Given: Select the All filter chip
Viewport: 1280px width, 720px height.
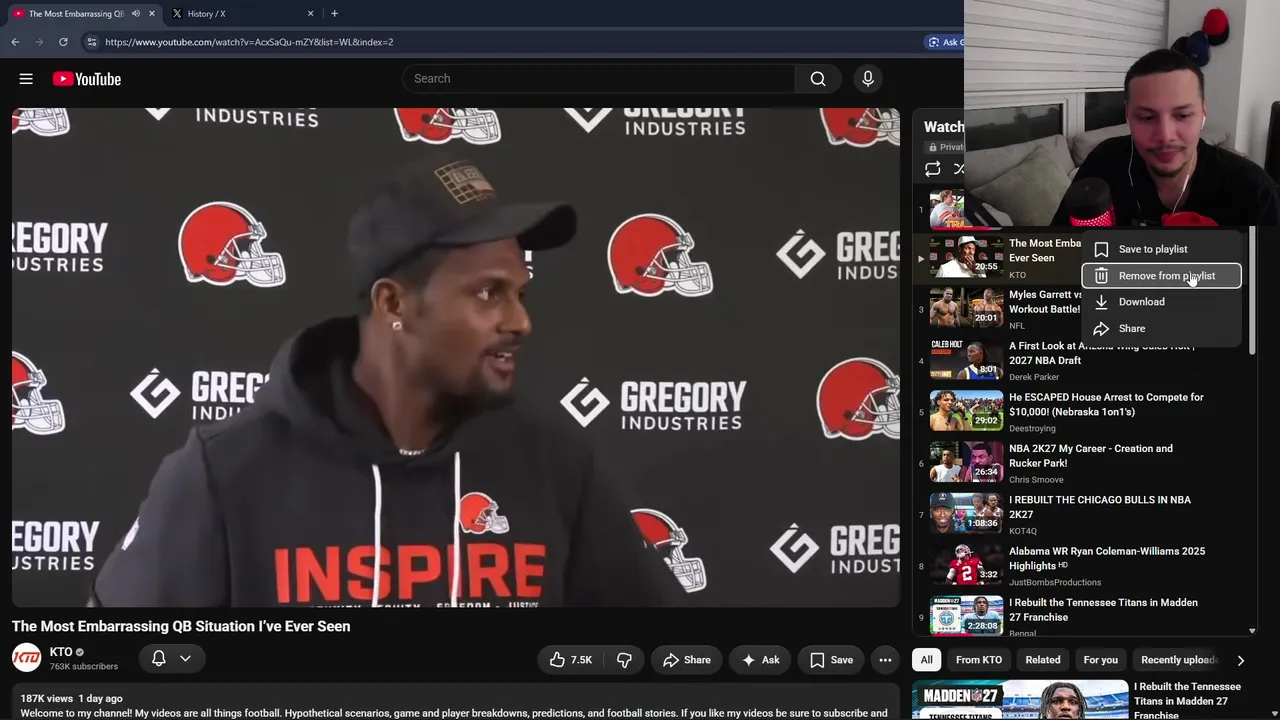Looking at the screenshot, I should (x=926, y=660).
